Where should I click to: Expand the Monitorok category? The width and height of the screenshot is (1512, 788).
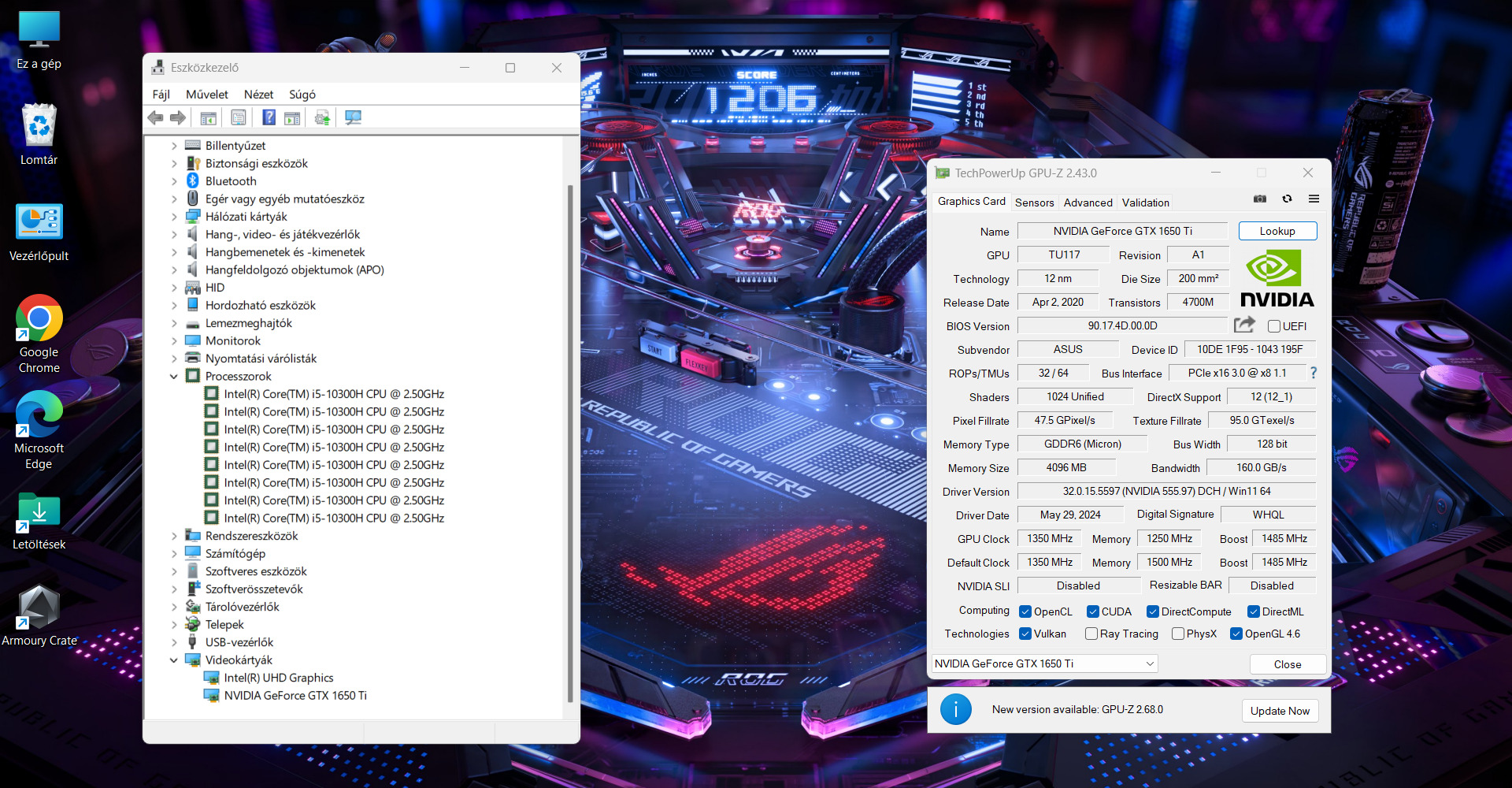[174, 341]
